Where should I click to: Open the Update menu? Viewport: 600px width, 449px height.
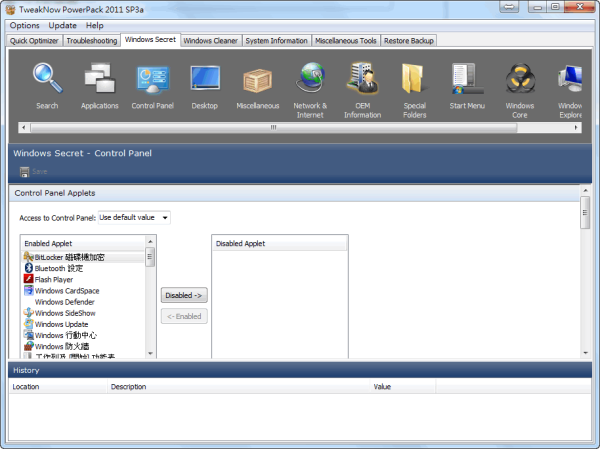62,26
